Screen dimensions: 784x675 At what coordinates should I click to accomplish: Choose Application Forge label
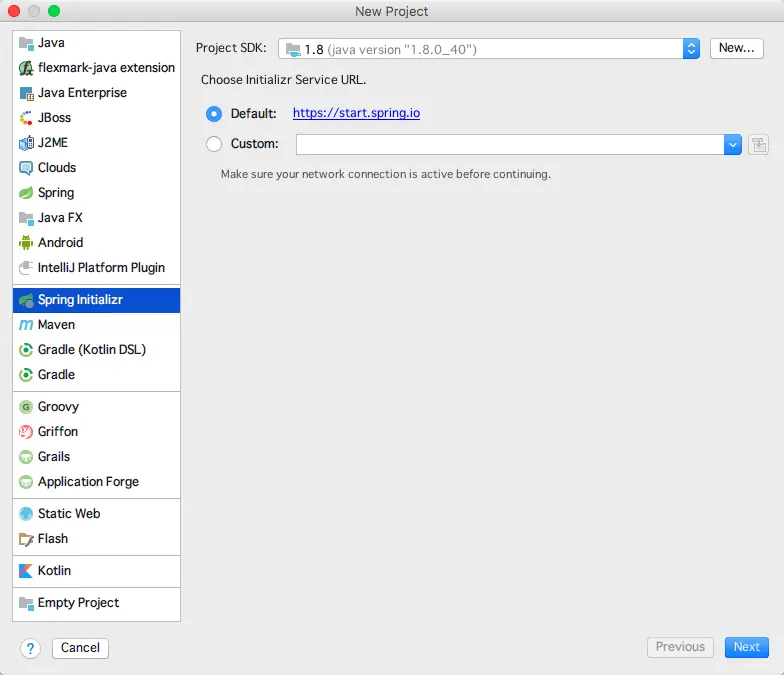click(x=88, y=482)
